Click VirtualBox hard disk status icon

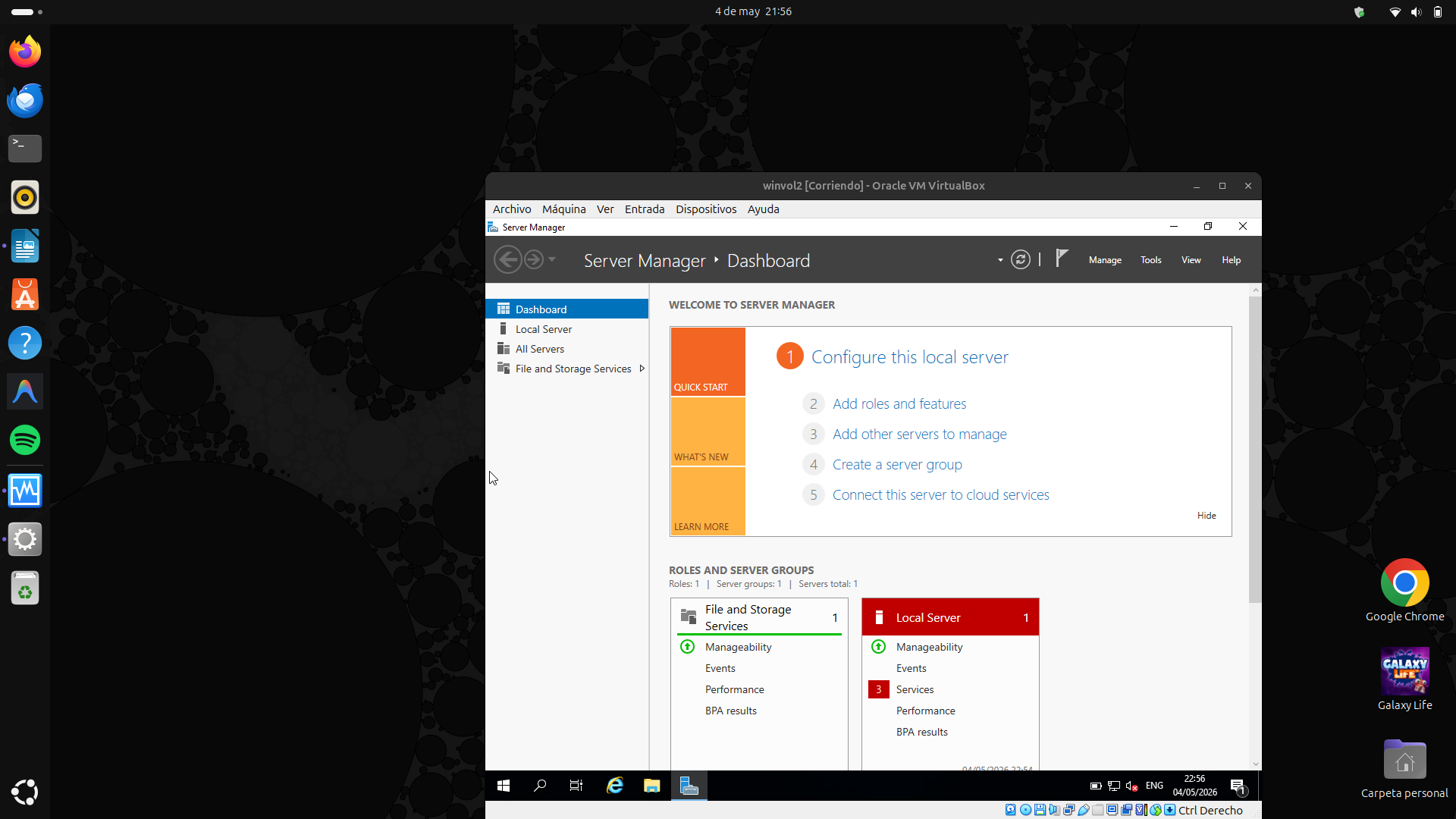coord(1011,810)
